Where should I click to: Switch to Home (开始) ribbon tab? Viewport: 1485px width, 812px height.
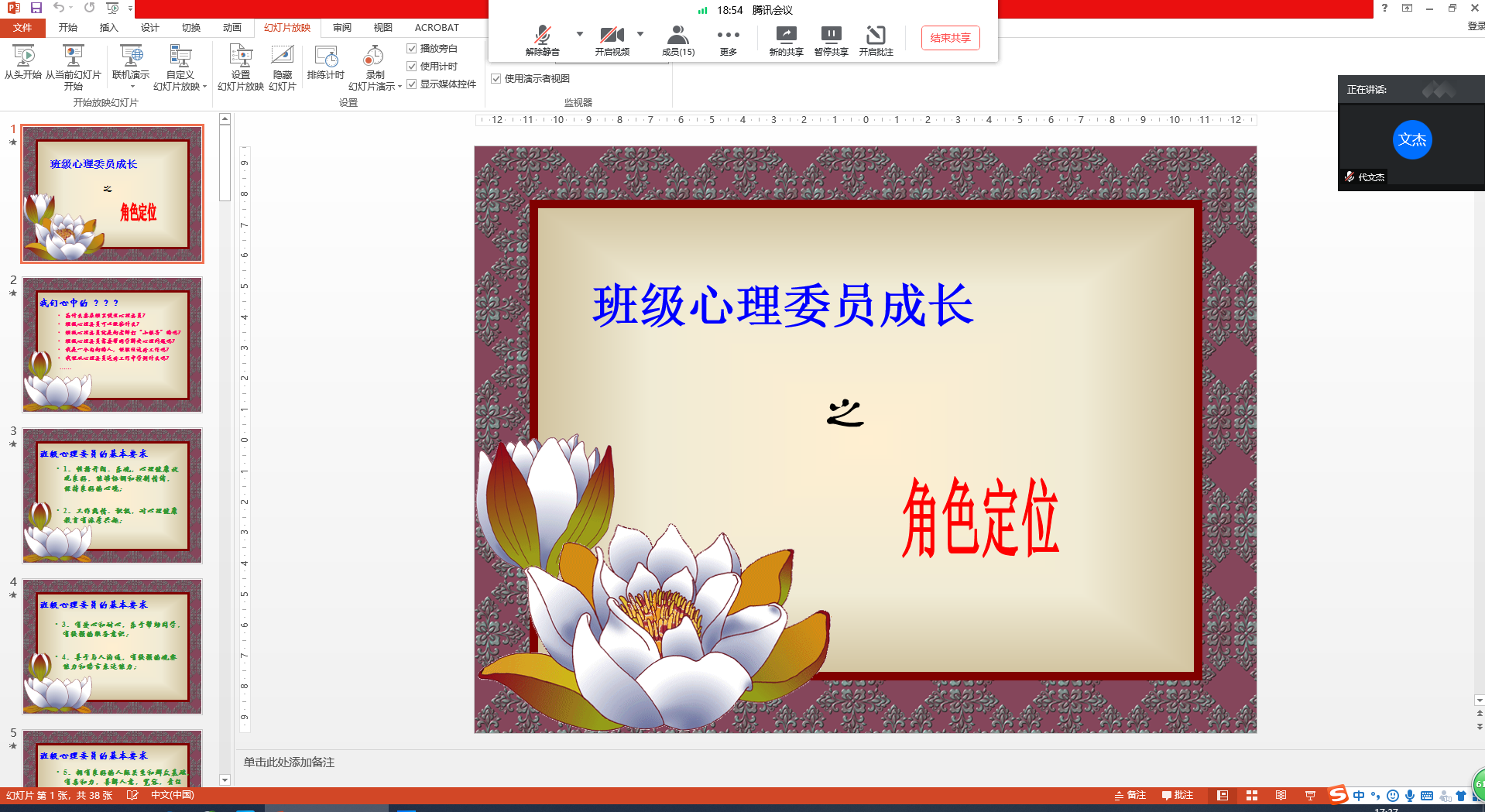[68, 27]
